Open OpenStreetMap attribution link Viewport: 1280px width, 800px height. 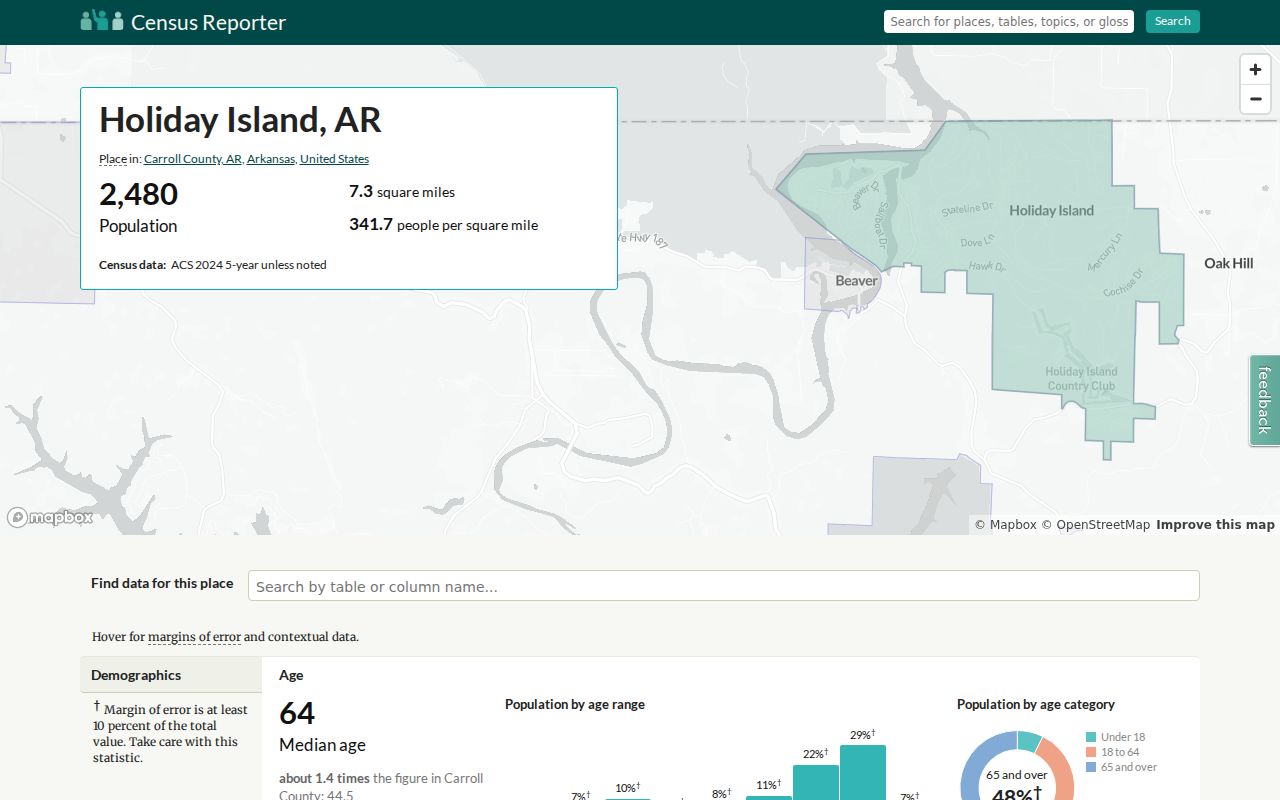(x=1095, y=525)
